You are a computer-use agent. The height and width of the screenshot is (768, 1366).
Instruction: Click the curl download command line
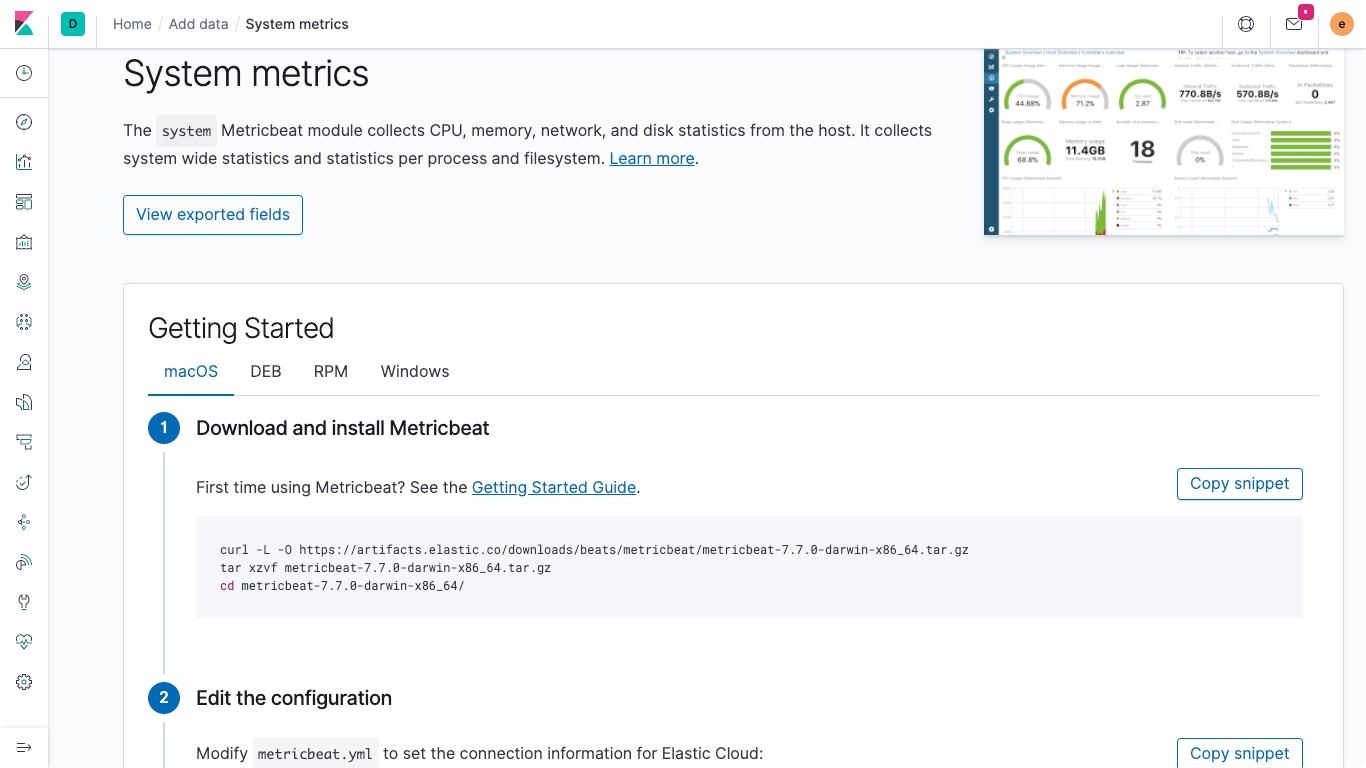(594, 550)
